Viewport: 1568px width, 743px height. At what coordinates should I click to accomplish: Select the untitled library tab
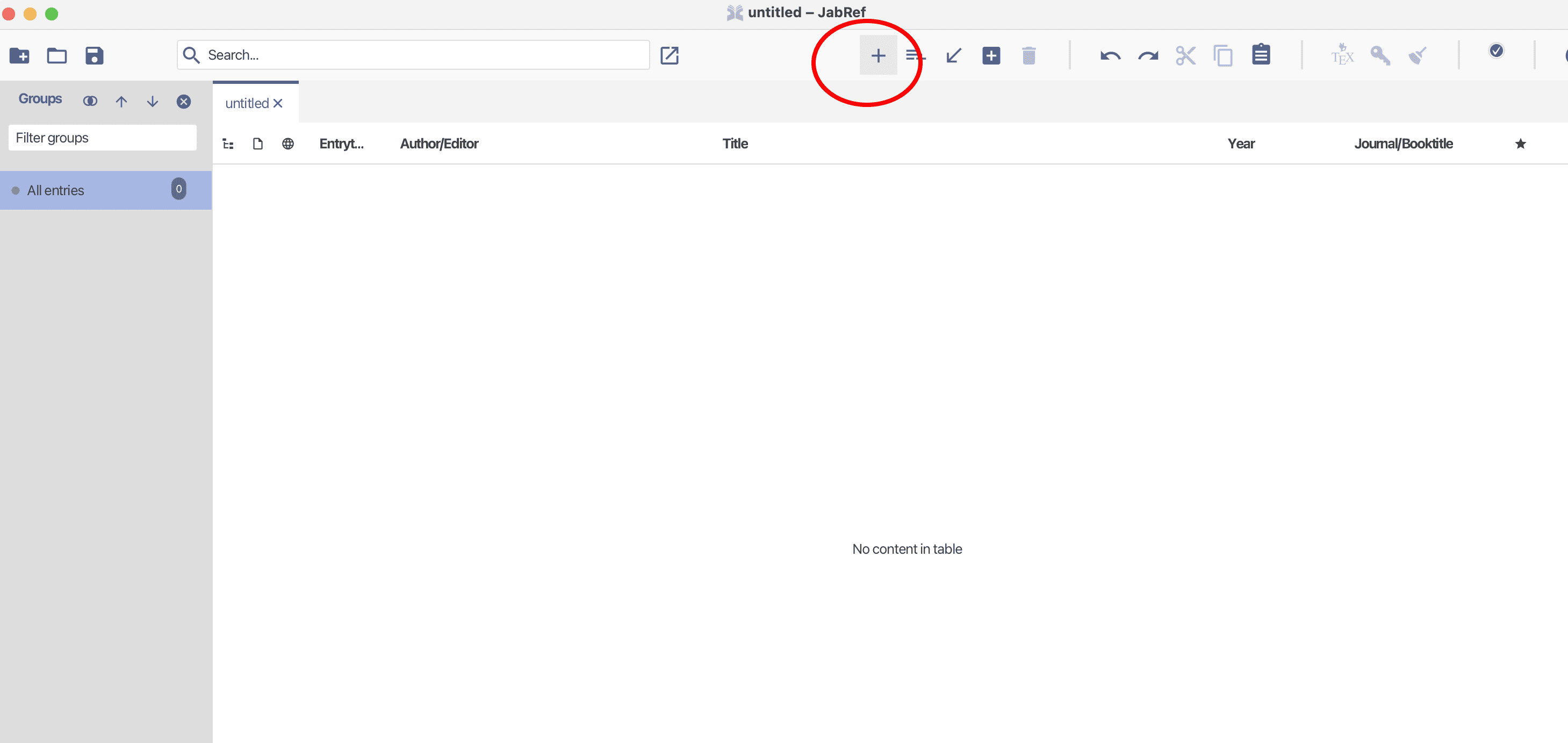[x=247, y=103]
